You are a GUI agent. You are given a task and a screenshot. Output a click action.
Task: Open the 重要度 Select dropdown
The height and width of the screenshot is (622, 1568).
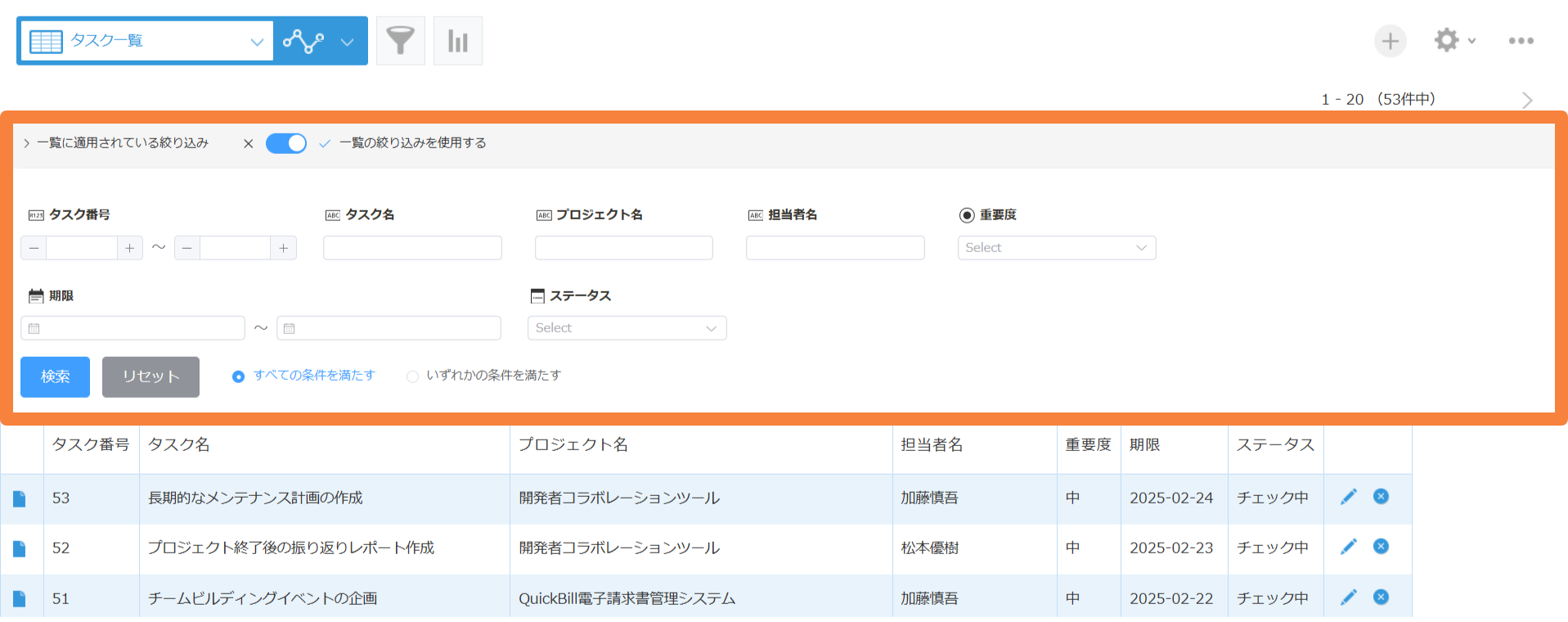pos(1056,248)
